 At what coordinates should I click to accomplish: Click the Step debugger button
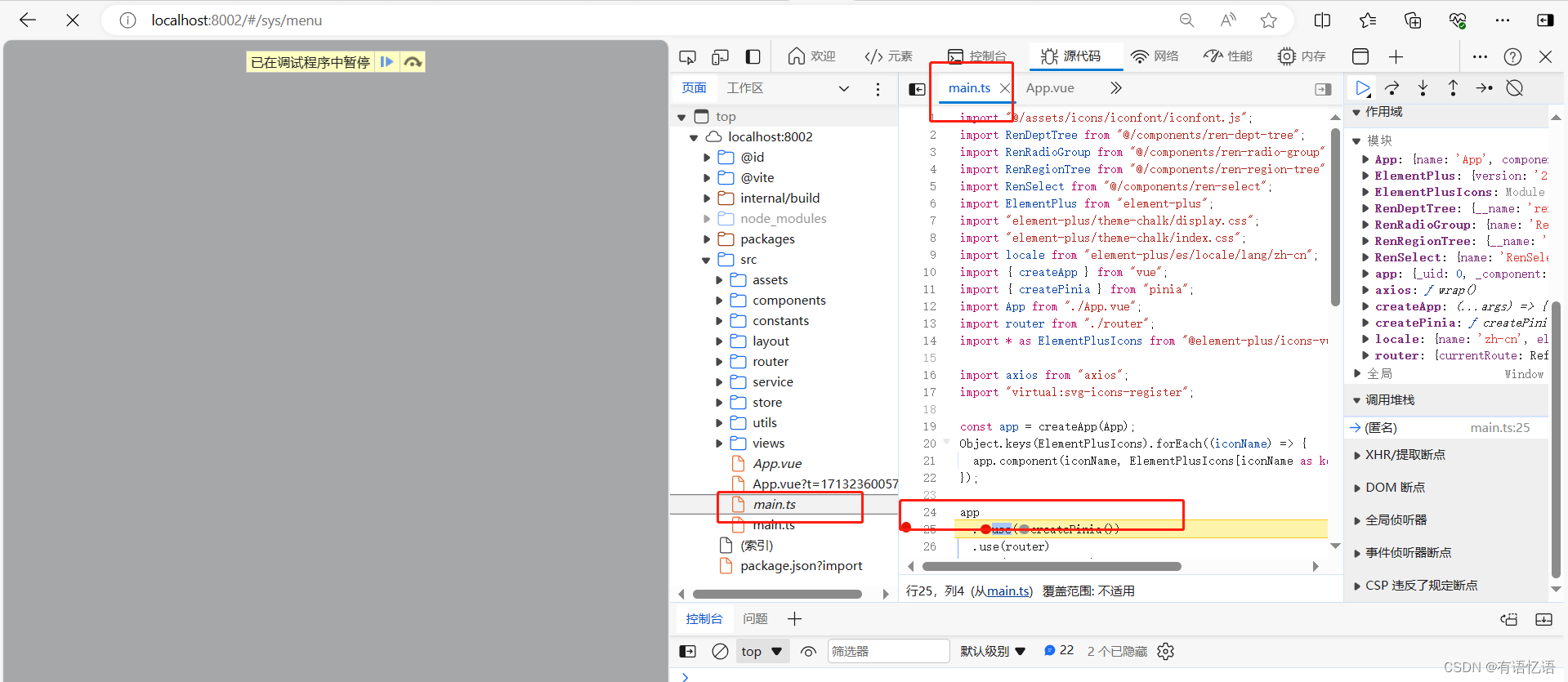[1484, 88]
